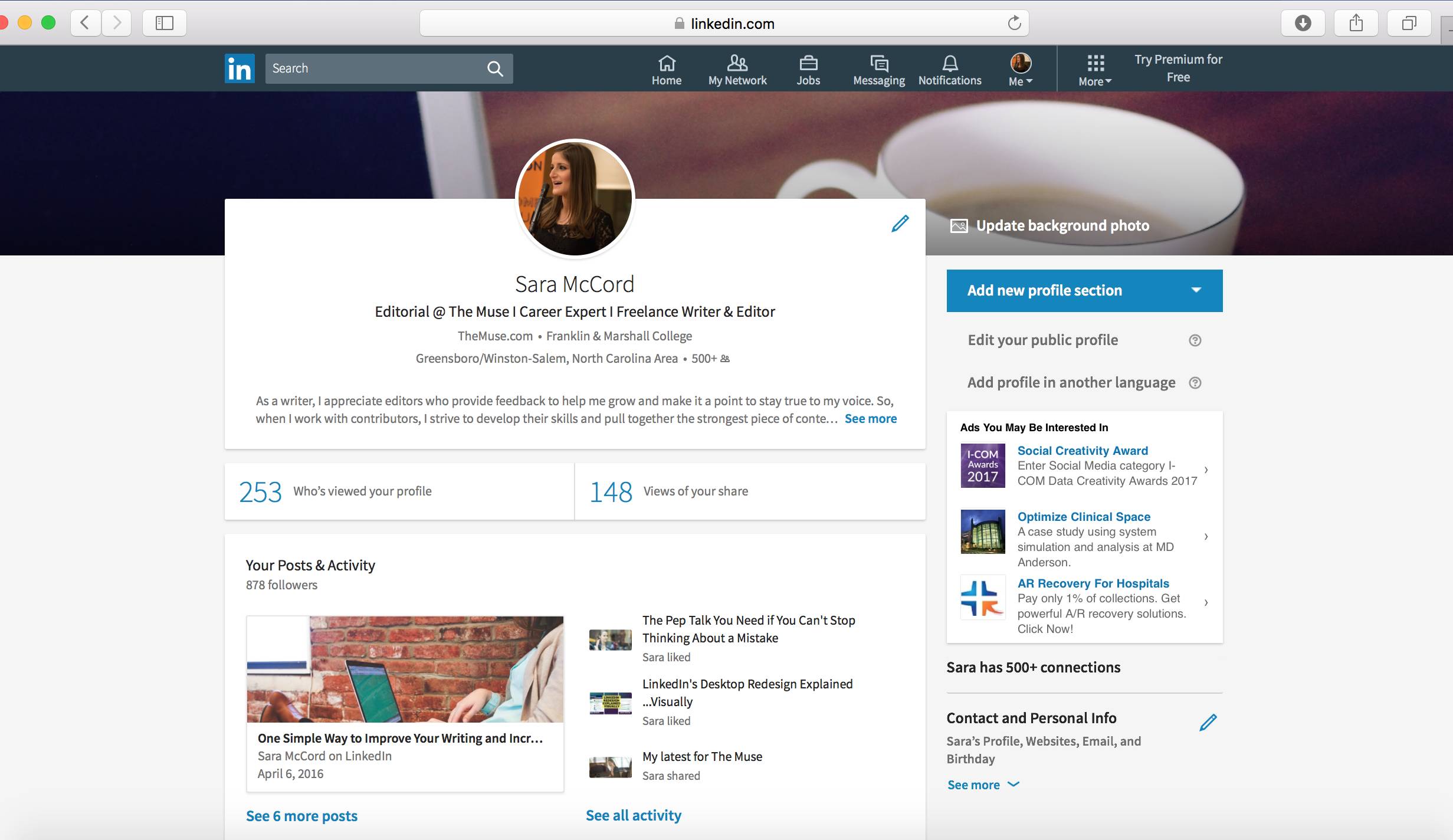Click the LinkedIn search input field
The image size is (1453, 840).
[375, 68]
